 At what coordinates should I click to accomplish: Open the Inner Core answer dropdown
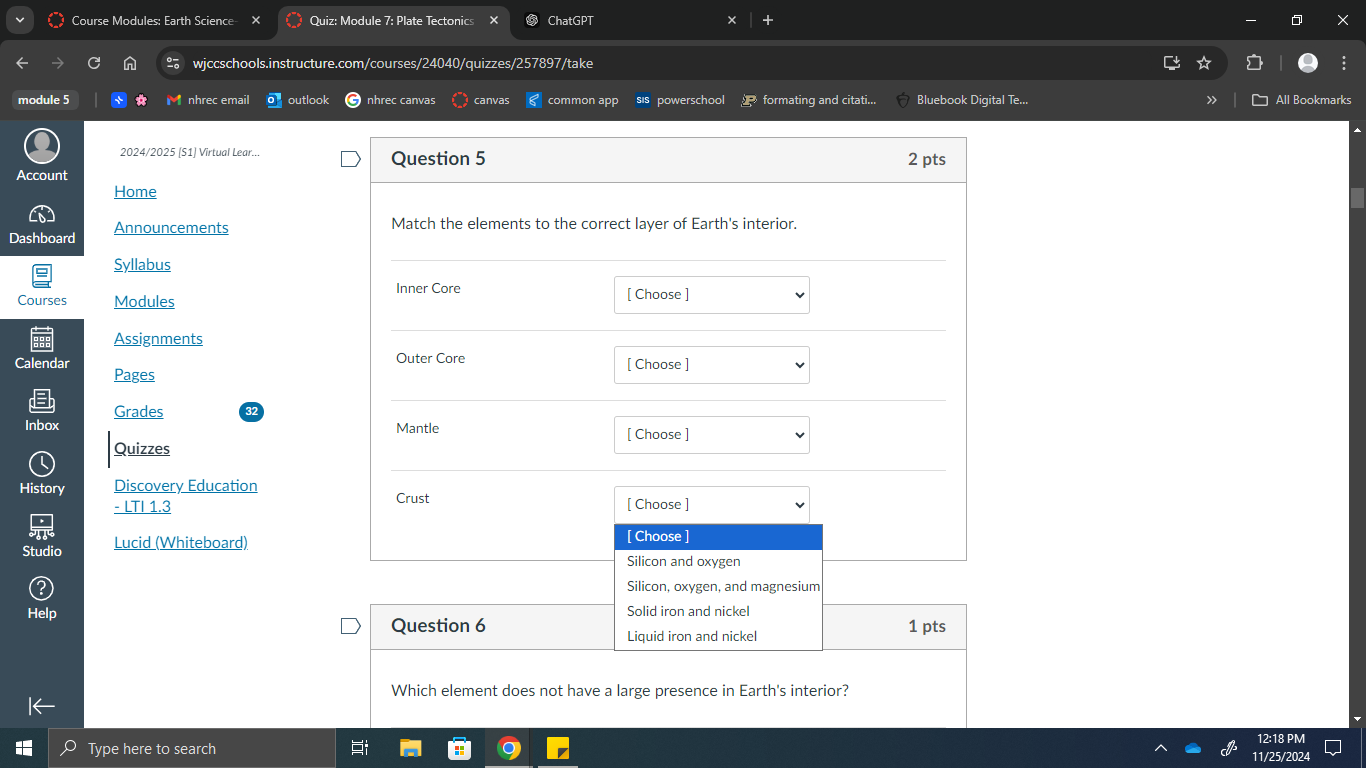click(712, 295)
